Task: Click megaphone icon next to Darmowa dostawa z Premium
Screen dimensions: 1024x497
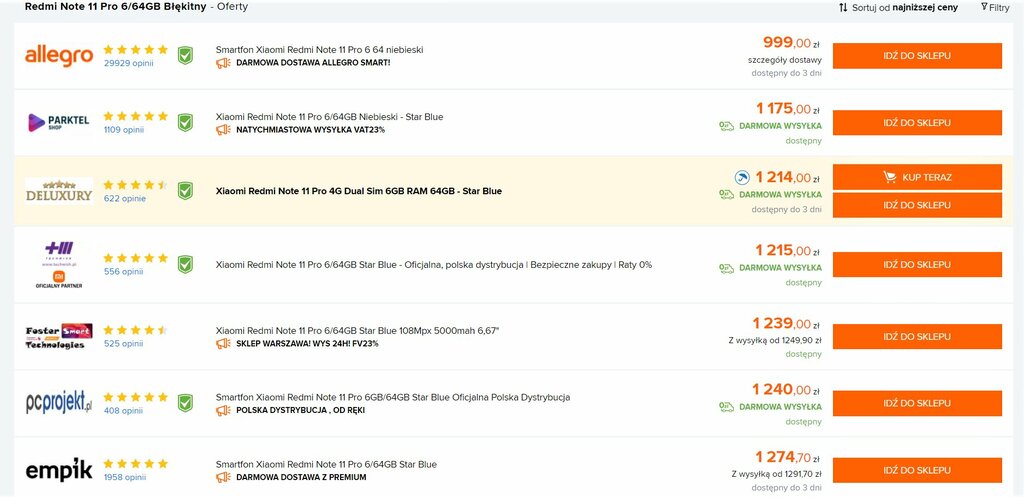Action: [x=223, y=477]
